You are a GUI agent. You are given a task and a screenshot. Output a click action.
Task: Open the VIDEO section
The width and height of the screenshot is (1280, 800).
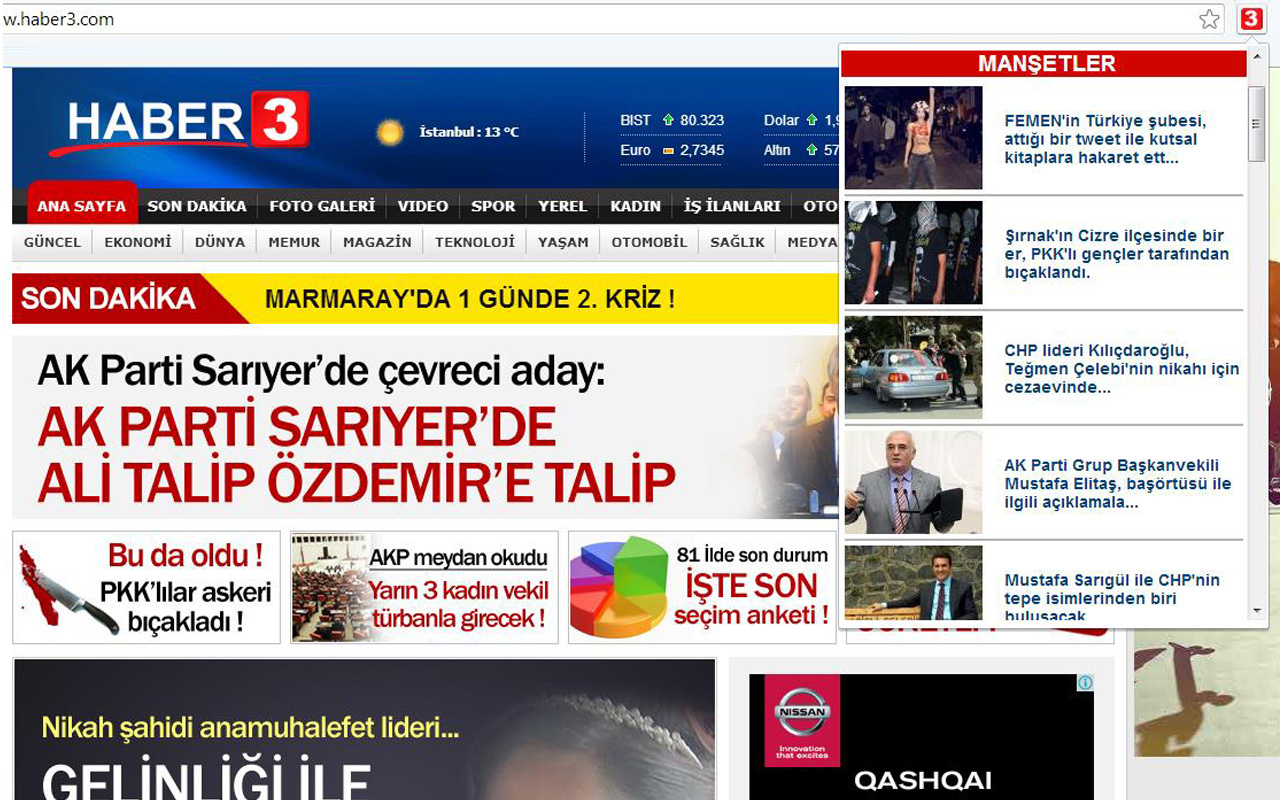coord(423,206)
